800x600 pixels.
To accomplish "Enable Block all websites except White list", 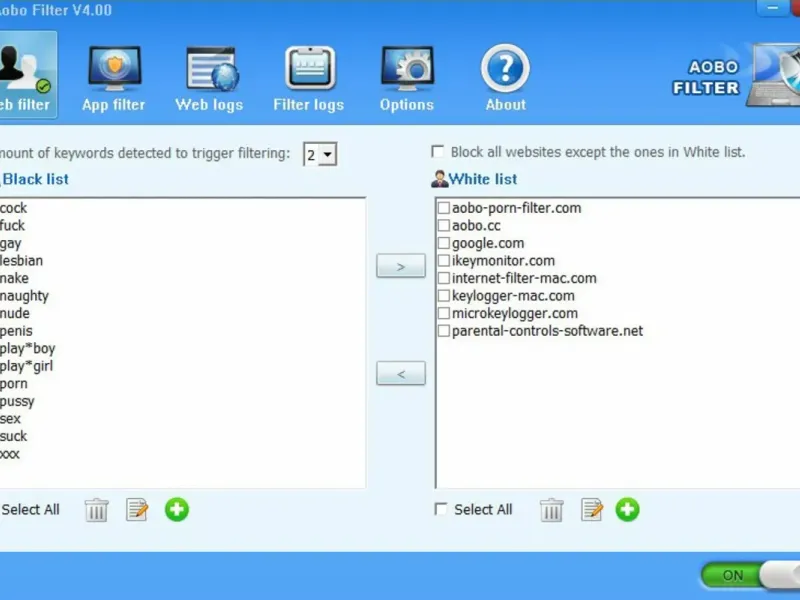I will (x=437, y=152).
